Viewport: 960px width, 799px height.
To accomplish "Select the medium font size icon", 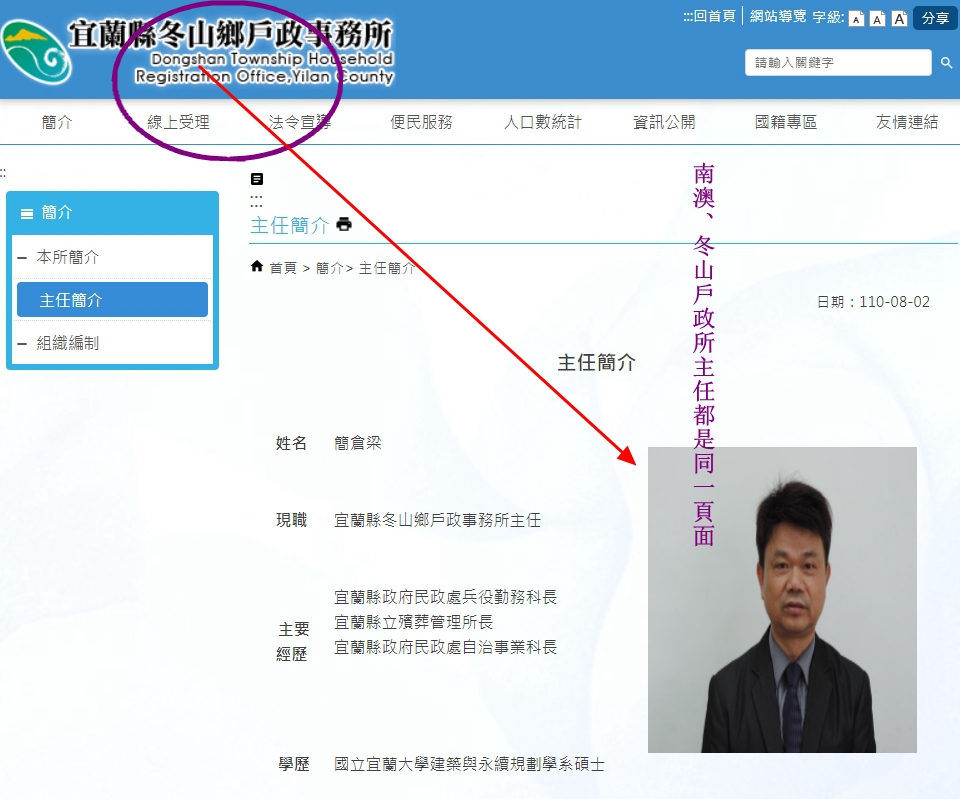I will coord(877,19).
